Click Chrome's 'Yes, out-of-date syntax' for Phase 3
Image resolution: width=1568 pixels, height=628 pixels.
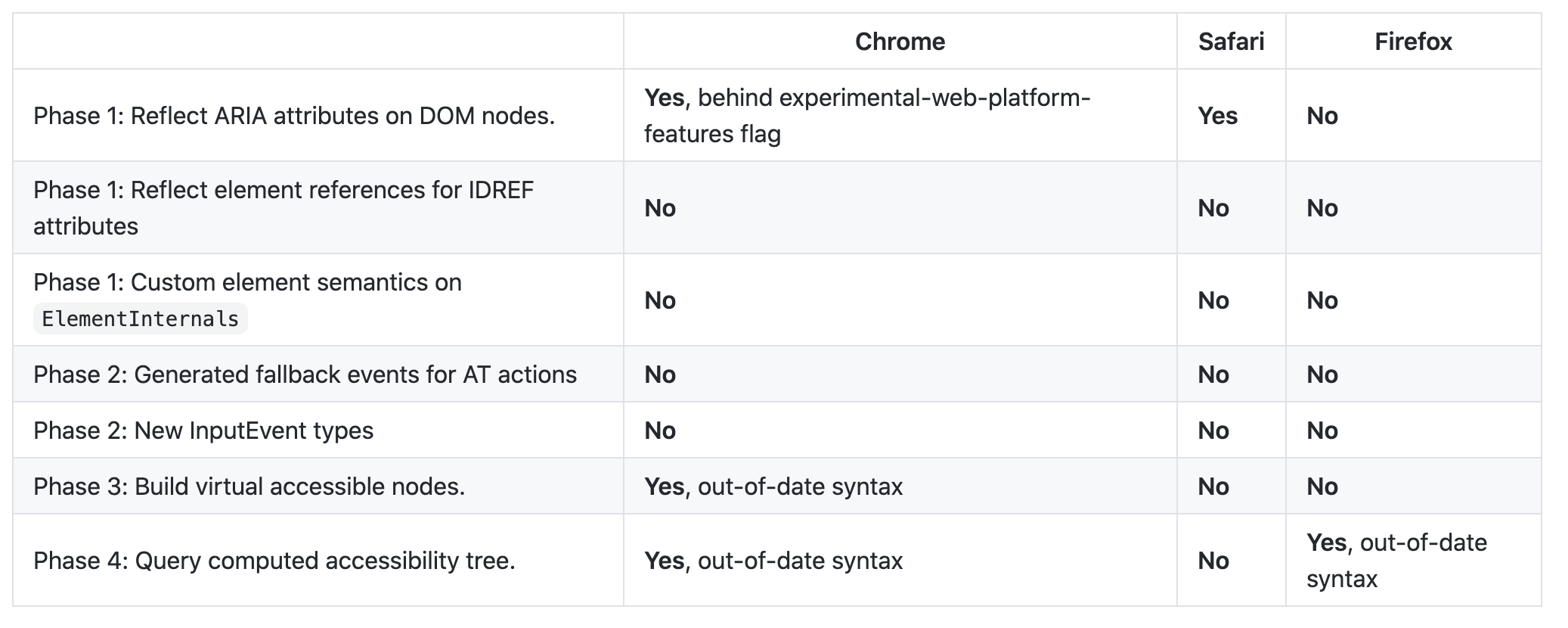click(x=773, y=487)
